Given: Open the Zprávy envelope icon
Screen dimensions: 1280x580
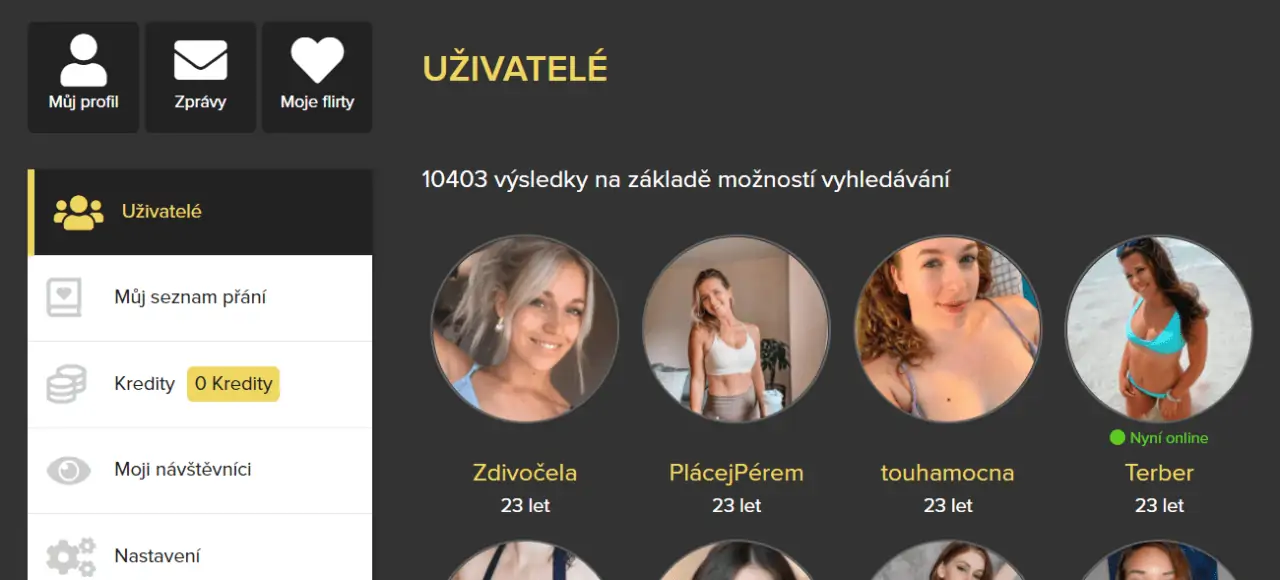Looking at the screenshot, I should tap(200, 60).
